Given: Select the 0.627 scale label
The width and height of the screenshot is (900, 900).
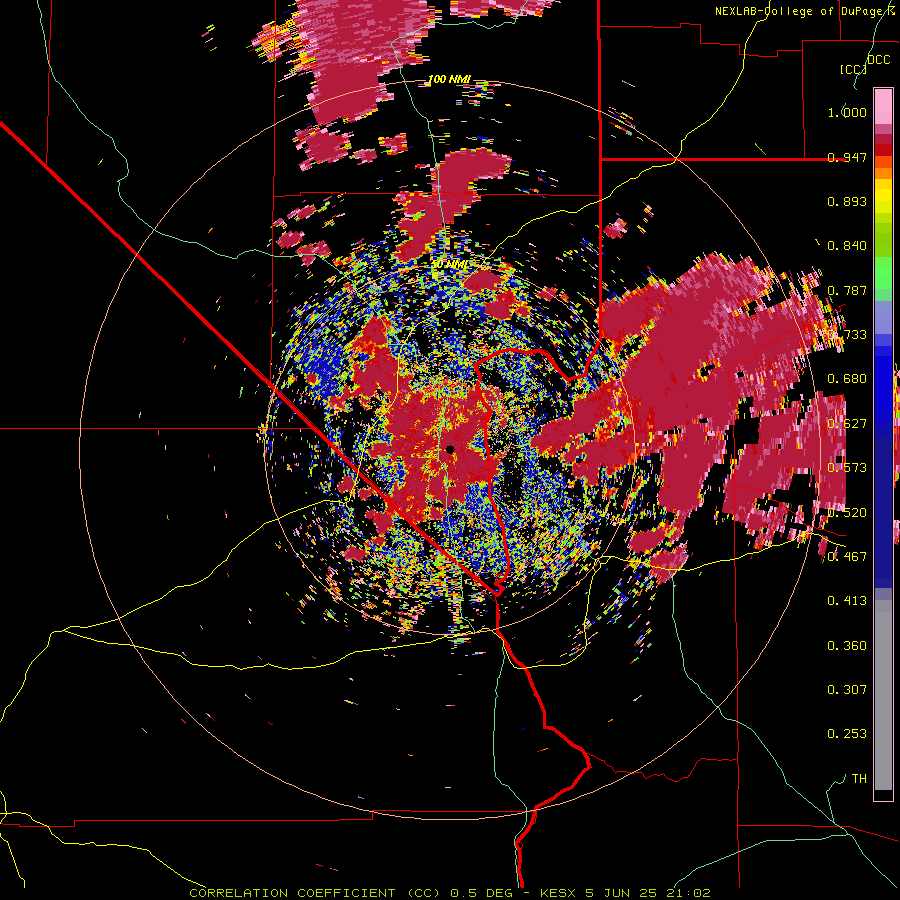Looking at the screenshot, I should click(x=847, y=424).
